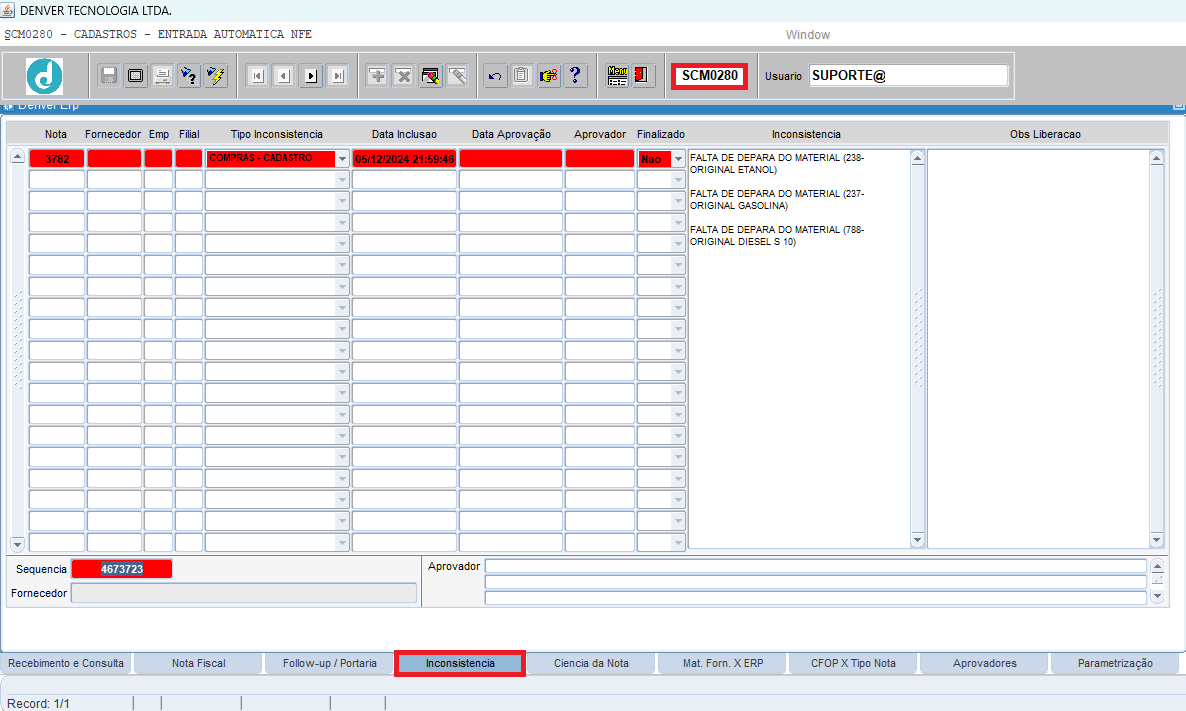The image size is (1186, 711).
Task: Click the Record: 1/1 status text
Action: point(39,703)
